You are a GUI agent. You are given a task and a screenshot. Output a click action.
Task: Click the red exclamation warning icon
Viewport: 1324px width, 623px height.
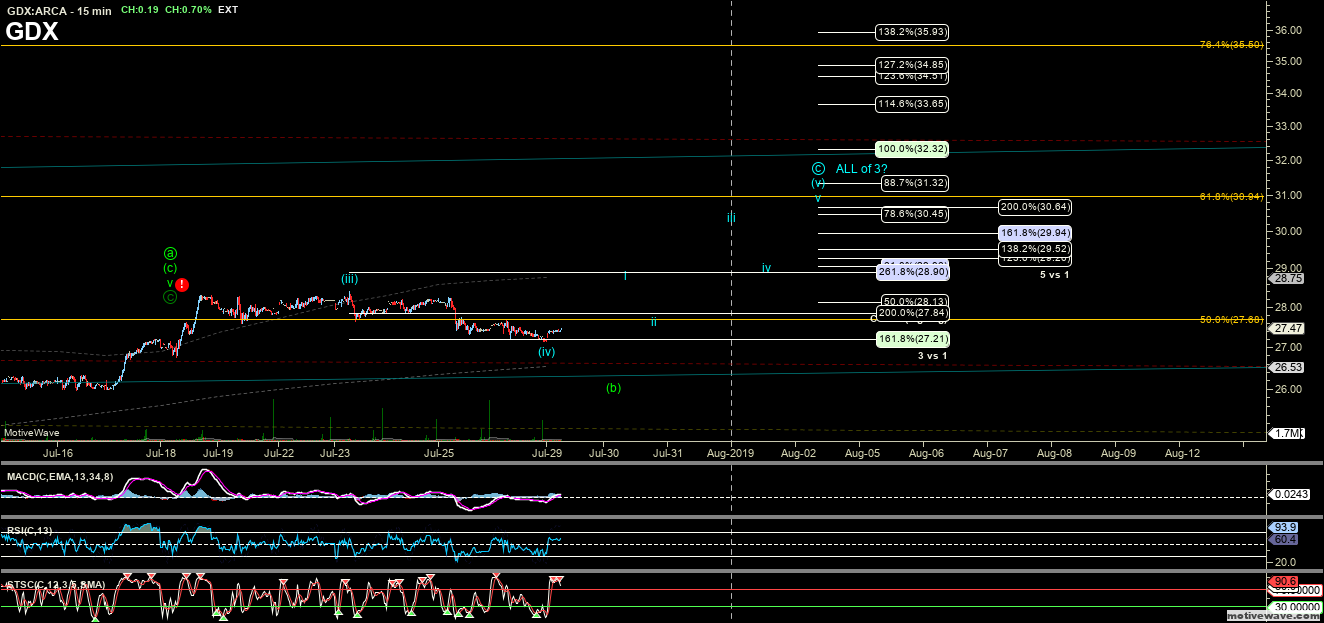coord(181,284)
